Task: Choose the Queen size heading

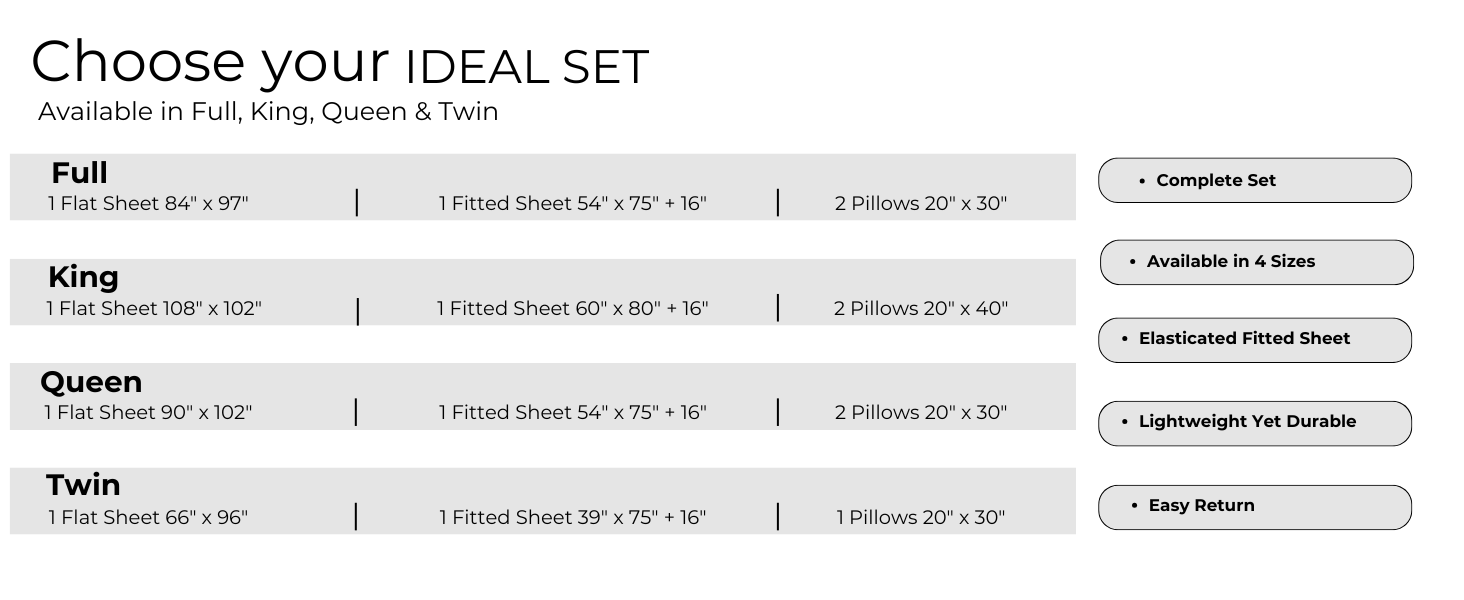Action: click(x=91, y=382)
